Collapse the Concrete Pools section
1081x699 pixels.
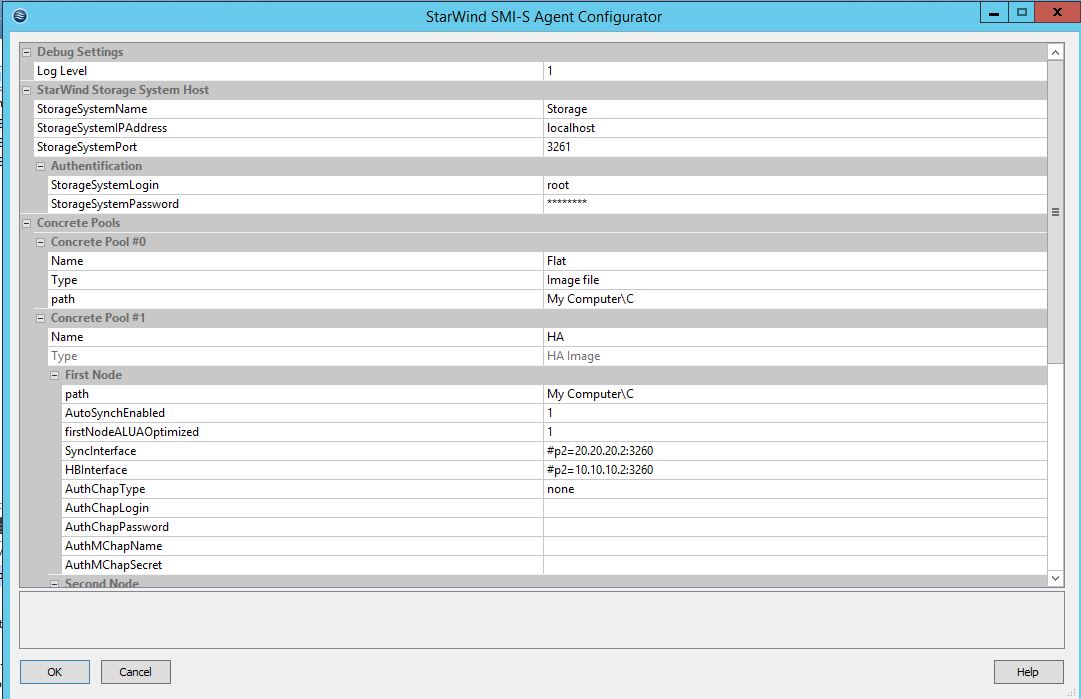[27, 223]
